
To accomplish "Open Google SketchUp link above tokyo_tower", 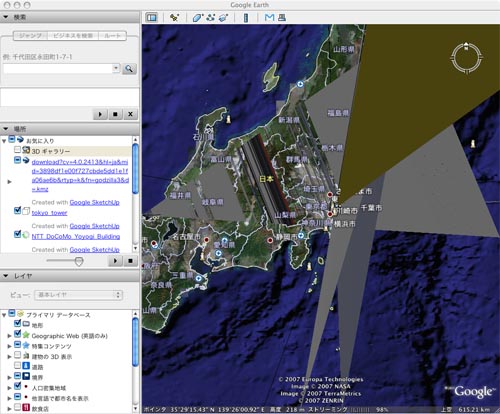I will pyautogui.click(x=94, y=202).
